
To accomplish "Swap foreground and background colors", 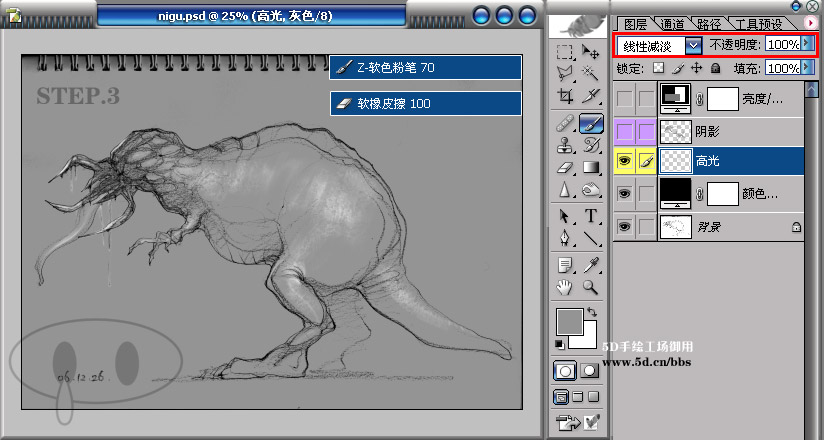I will point(592,312).
